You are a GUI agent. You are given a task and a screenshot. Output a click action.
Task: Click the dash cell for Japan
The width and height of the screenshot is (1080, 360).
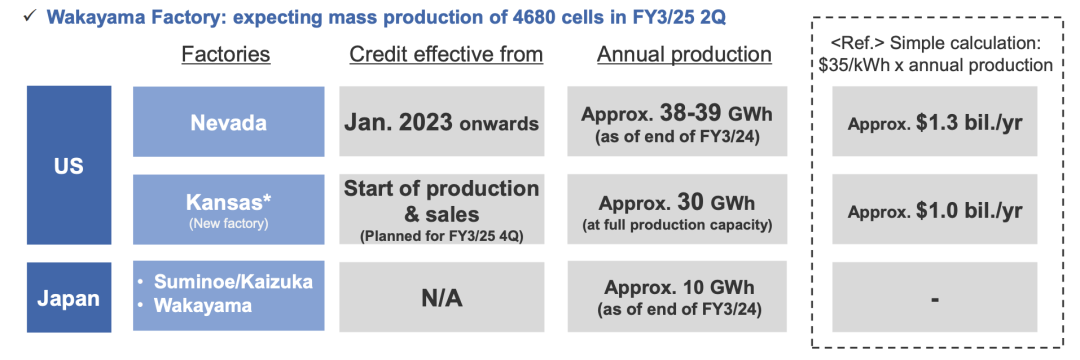(x=935, y=296)
